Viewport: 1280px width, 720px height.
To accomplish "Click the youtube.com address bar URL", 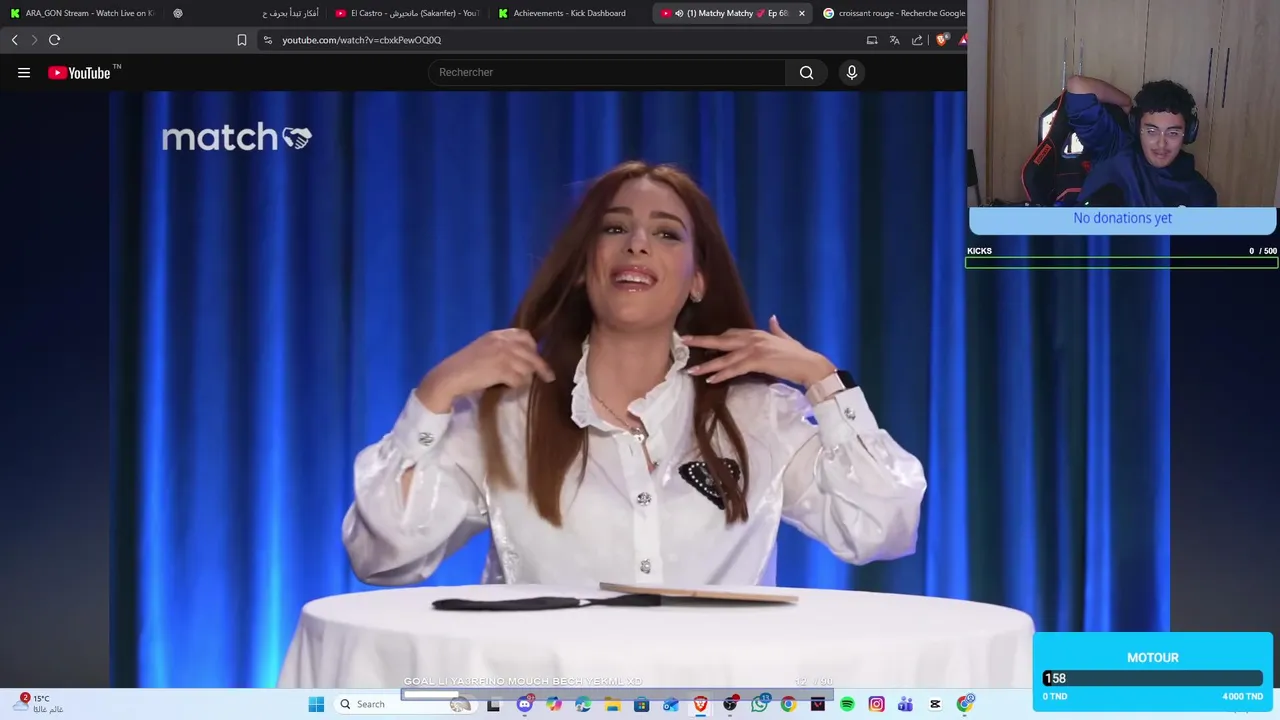I will tap(361, 40).
